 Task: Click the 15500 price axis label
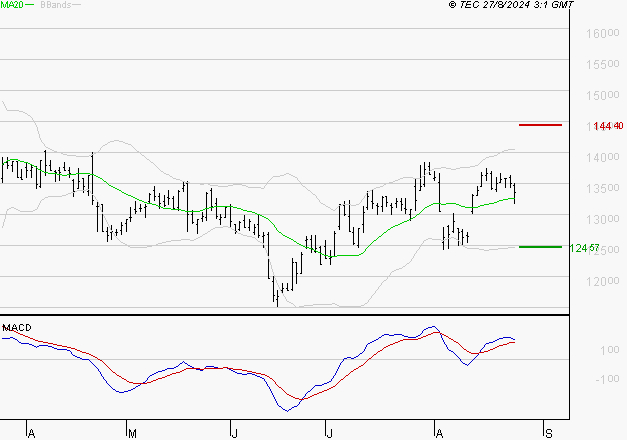pos(603,64)
